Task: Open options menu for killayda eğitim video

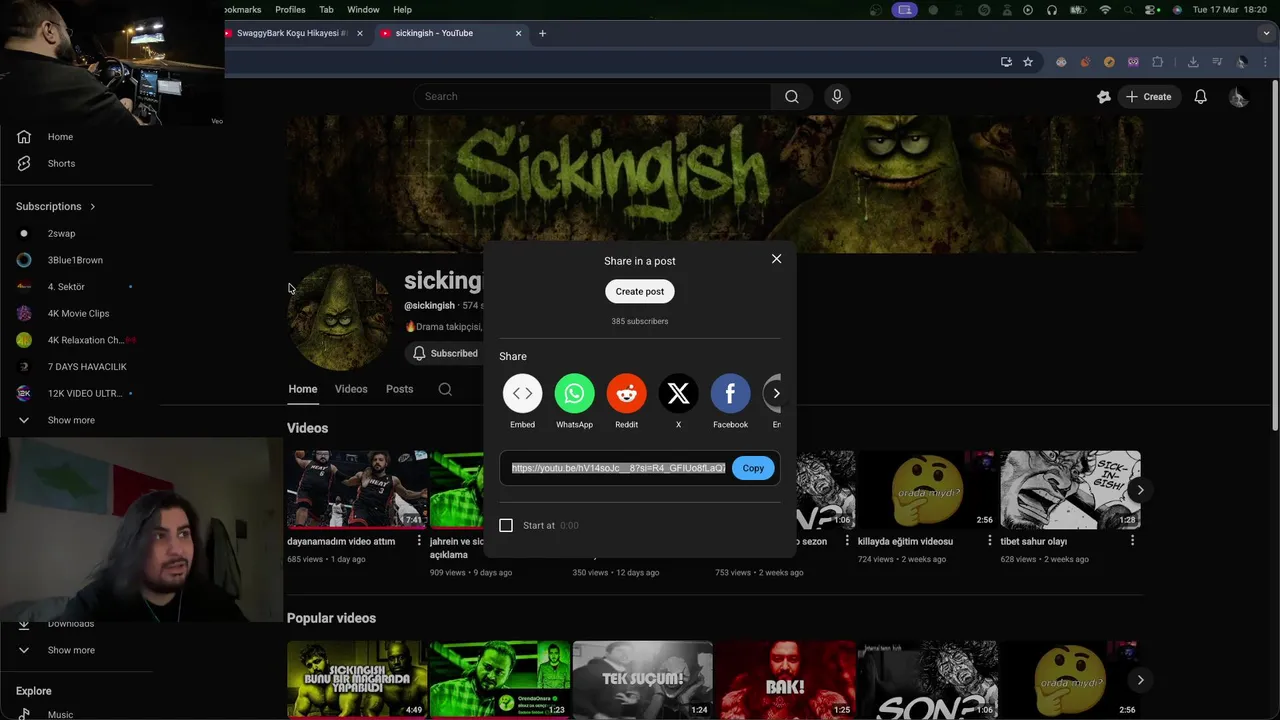Action: pos(989,541)
